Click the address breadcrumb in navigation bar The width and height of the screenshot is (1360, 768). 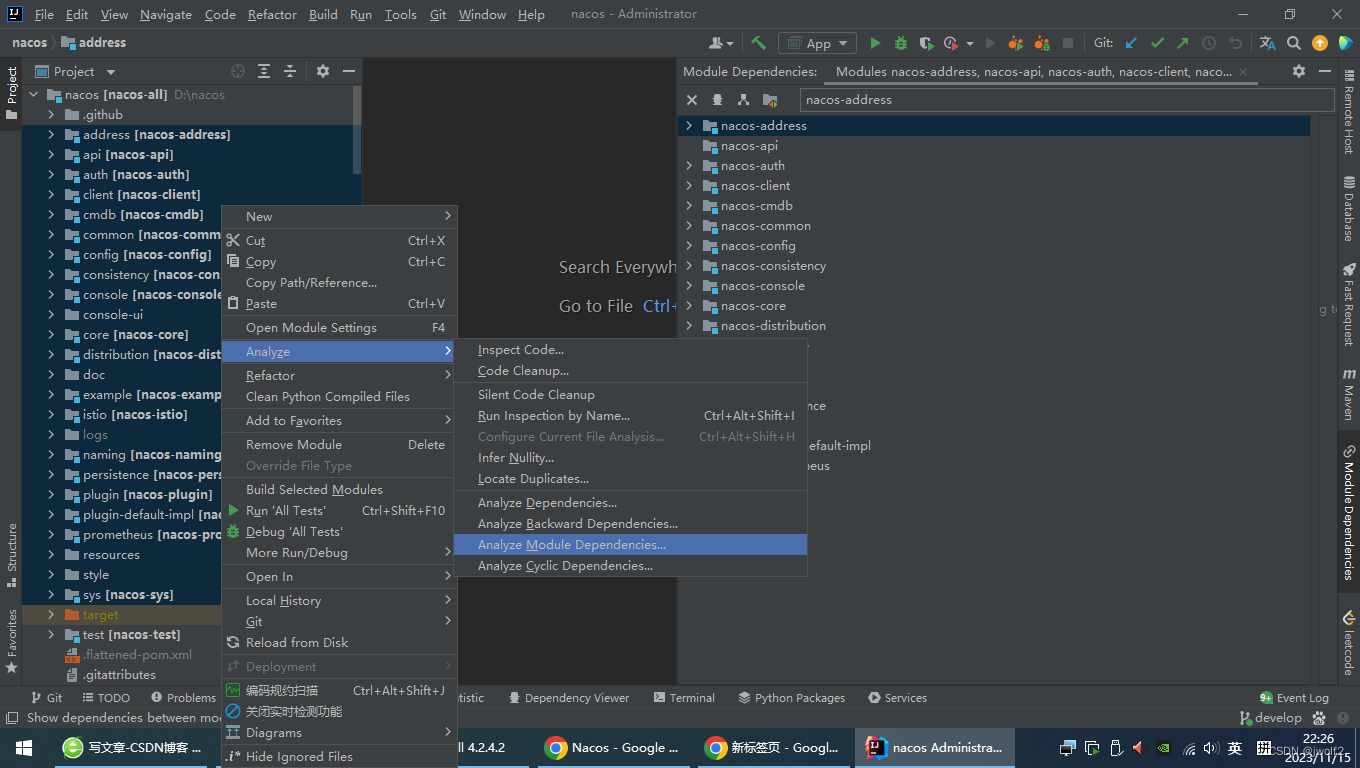click(x=93, y=43)
